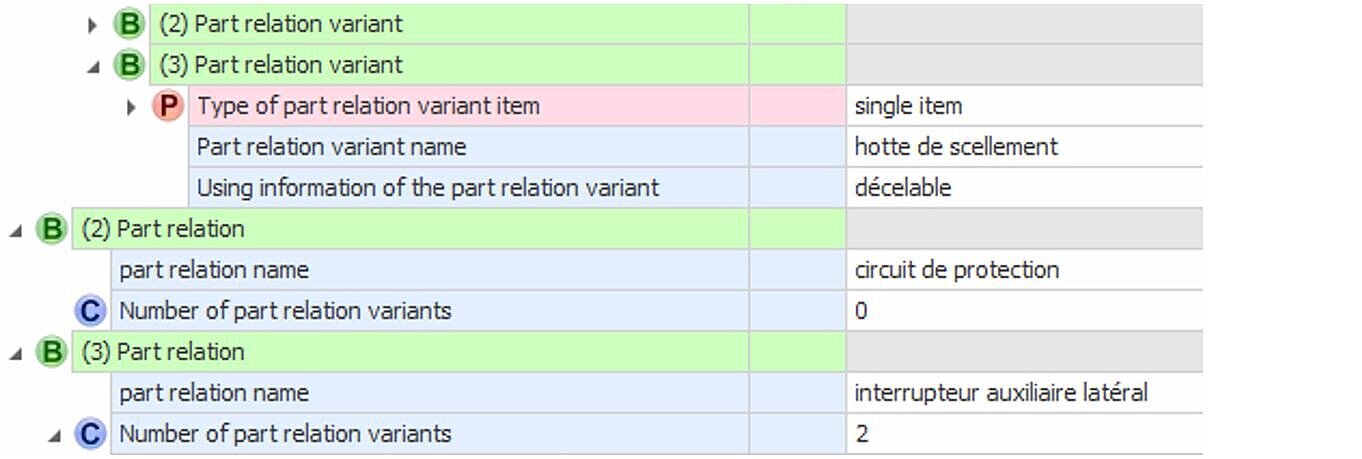Viewport: 1362px width, 459px height.
Task: Collapse the (3) Part relation variant node
Action: click(94, 66)
